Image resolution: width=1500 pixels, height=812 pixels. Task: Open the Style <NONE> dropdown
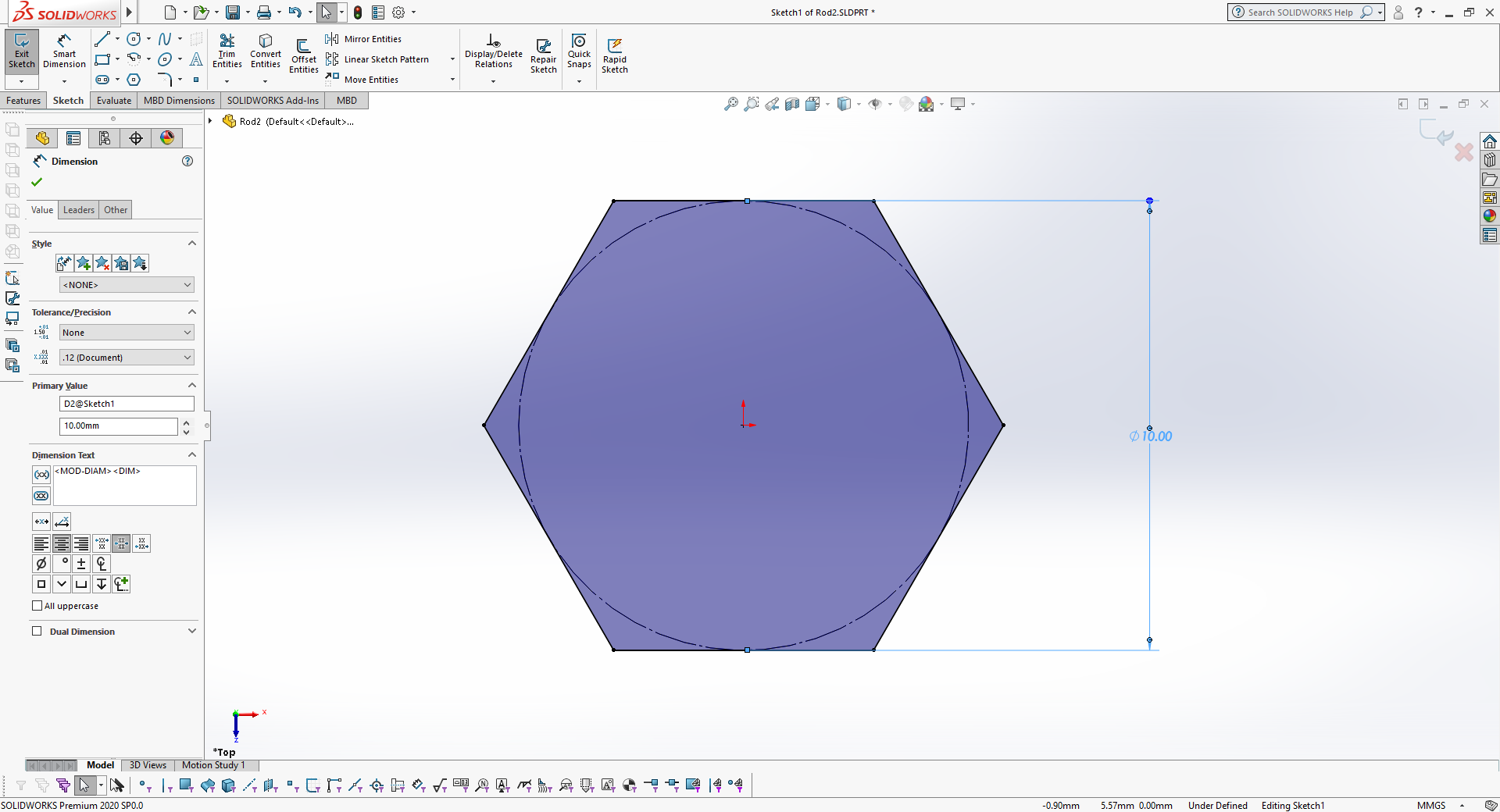(x=127, y=285)
